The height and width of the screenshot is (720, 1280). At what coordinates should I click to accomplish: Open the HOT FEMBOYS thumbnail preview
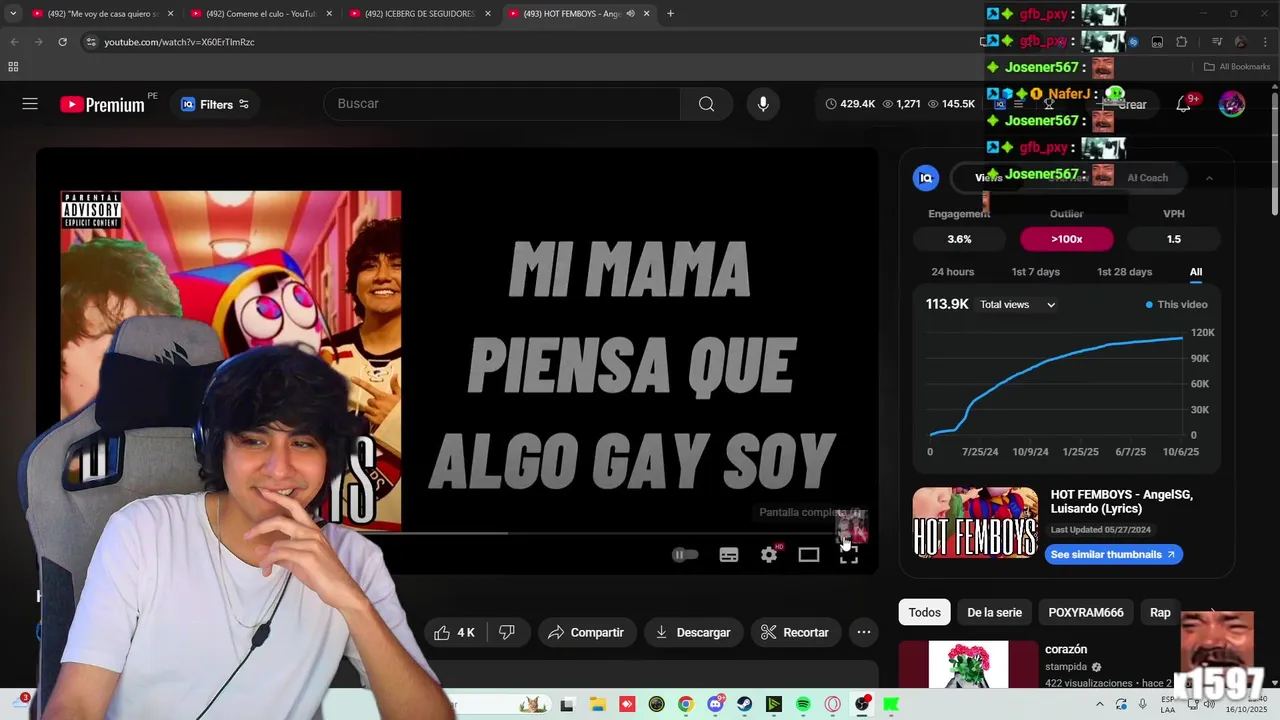pos(975,522)
